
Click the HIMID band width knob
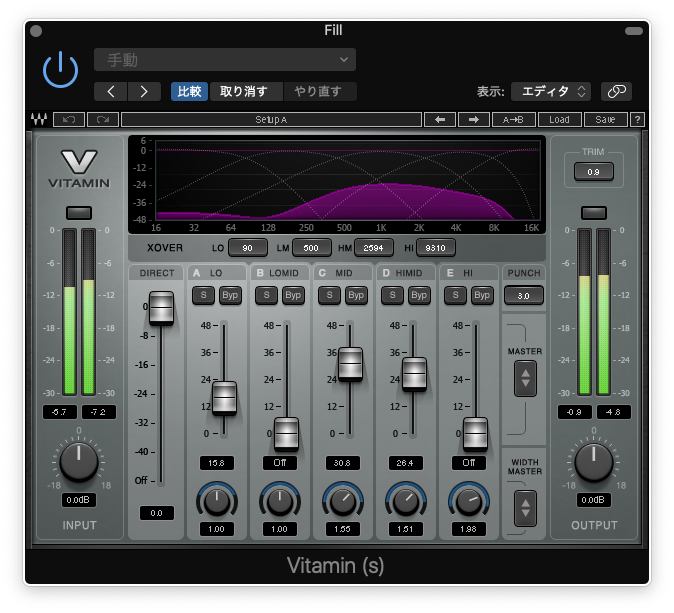(x=405, y=502)
